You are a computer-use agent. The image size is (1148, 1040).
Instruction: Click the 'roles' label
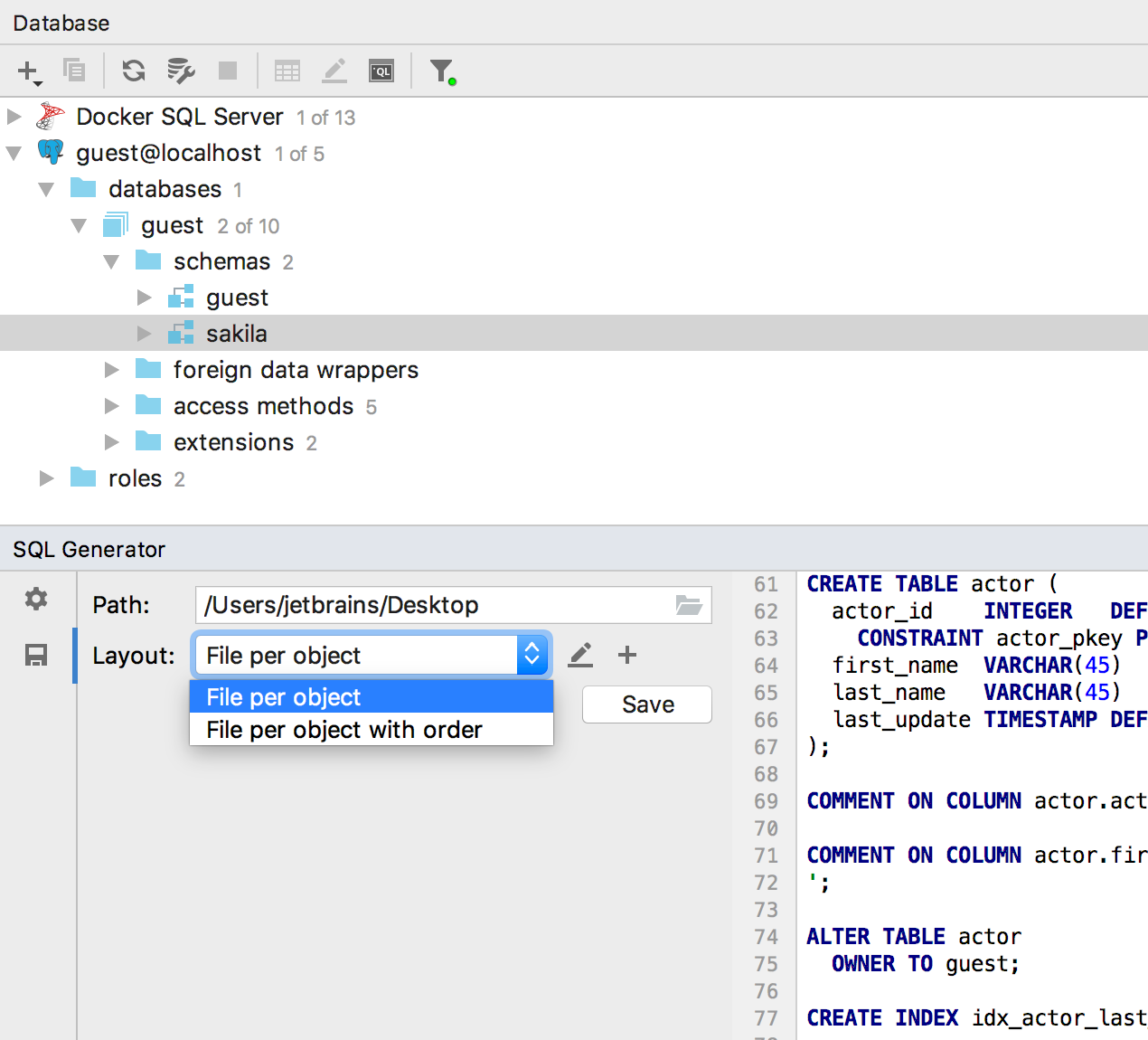[136, 478]
